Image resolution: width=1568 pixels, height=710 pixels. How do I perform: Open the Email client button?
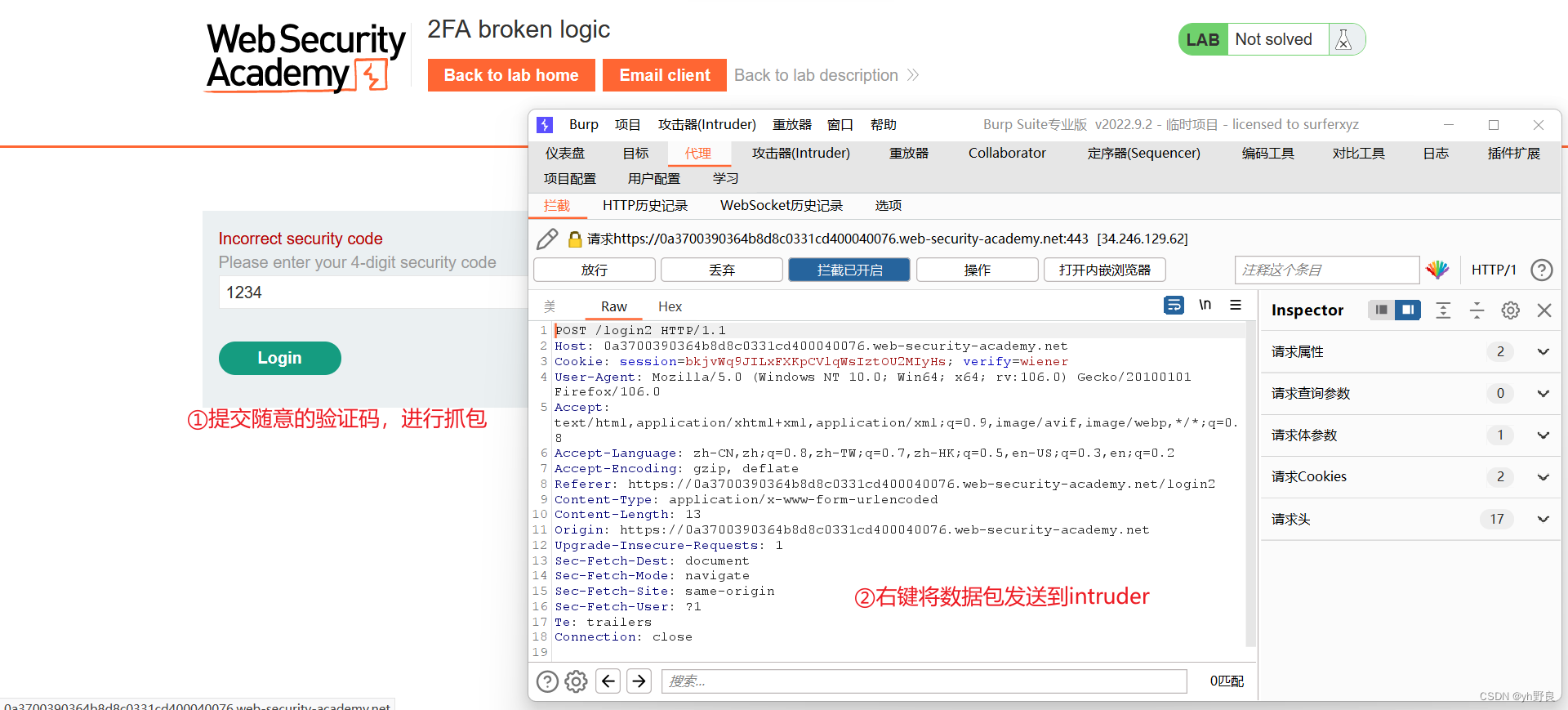point(665,75)
